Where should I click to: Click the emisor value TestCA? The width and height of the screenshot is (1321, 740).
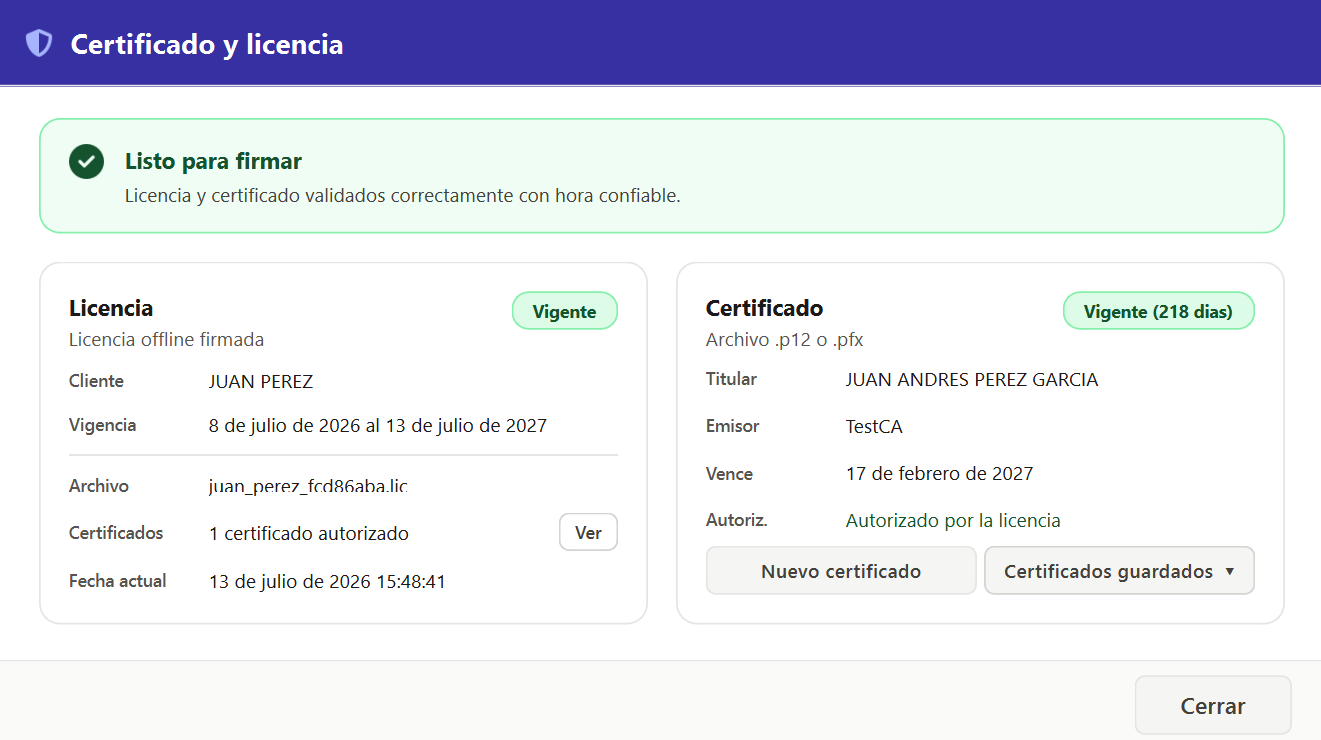pyautogui.click(x=874, y=427)
